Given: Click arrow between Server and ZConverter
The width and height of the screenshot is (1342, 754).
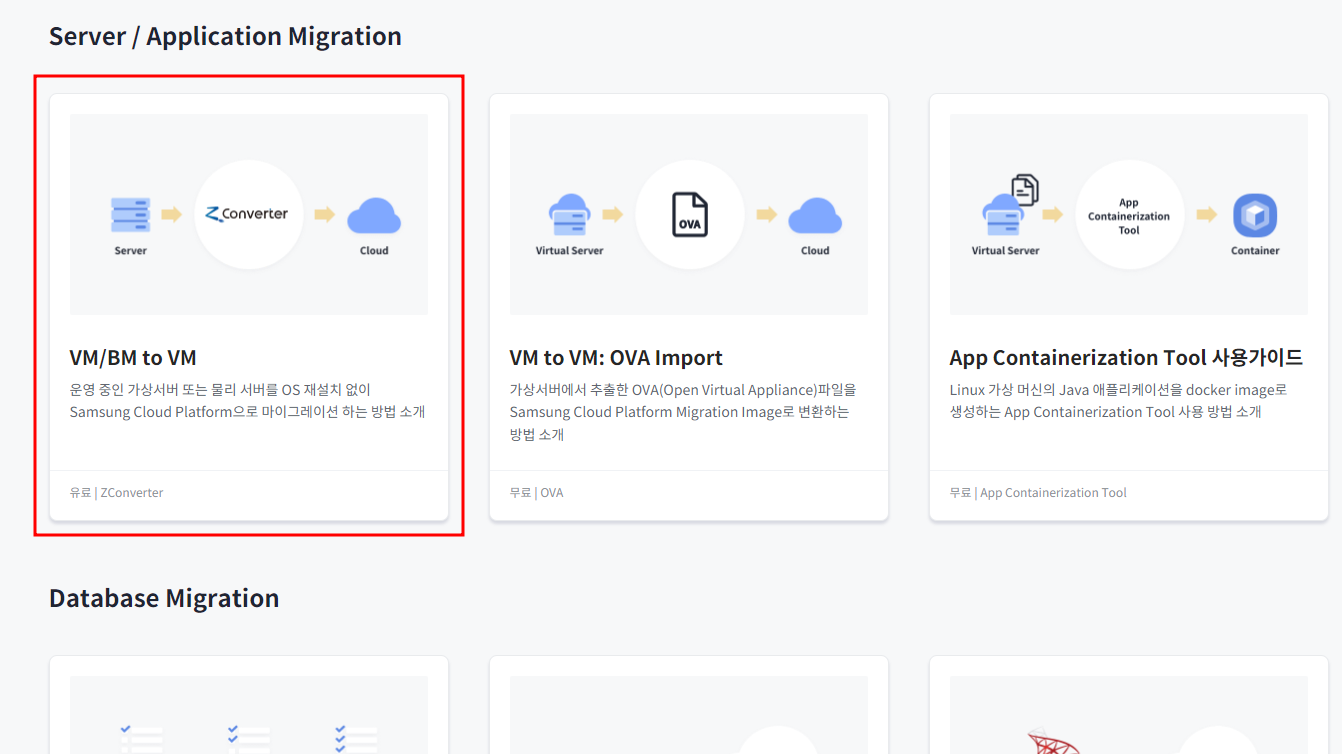Looking at the screenshot, I should (x=171, y=214).
